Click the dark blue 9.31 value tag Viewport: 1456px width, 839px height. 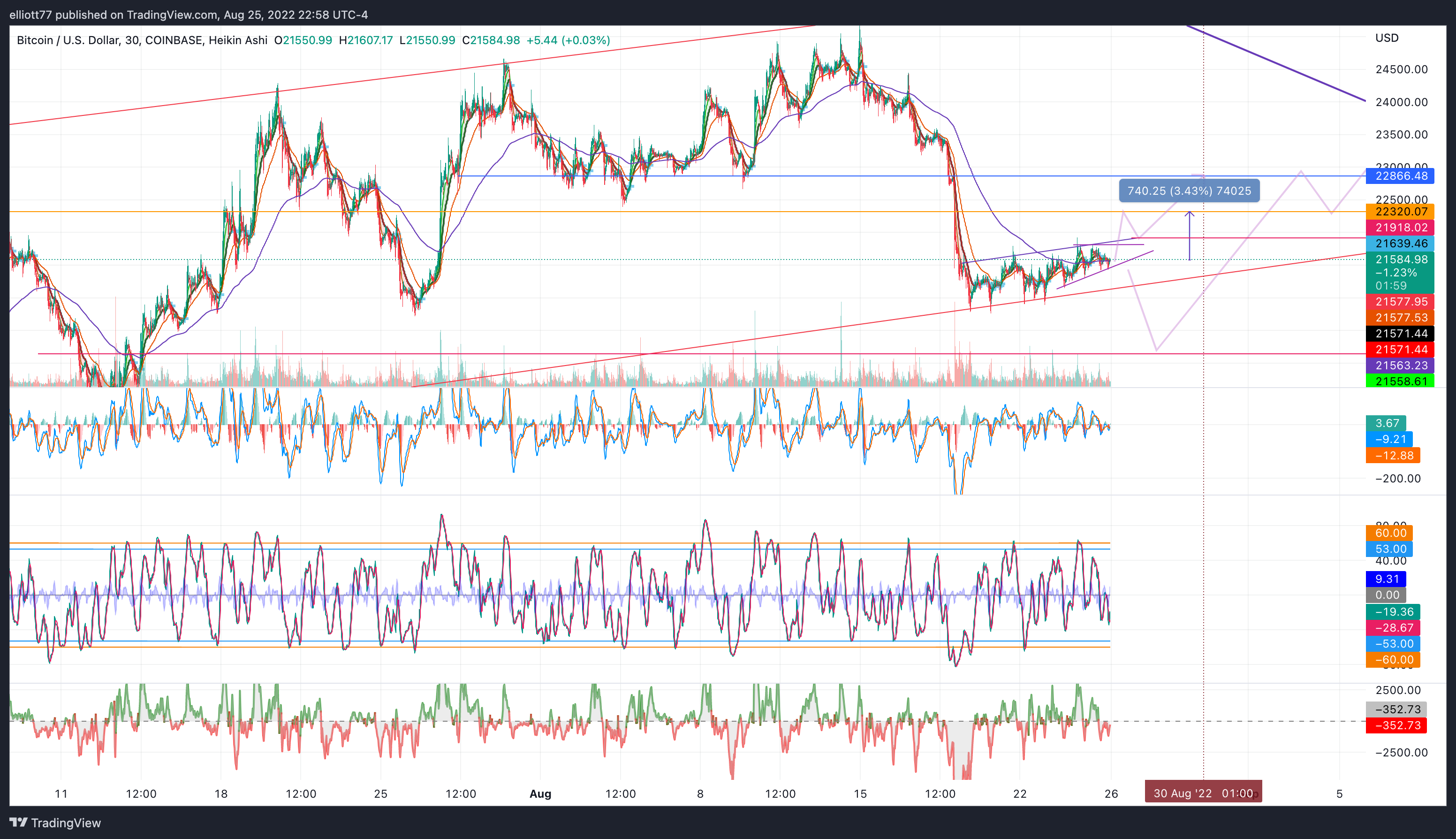[1386, 579]
